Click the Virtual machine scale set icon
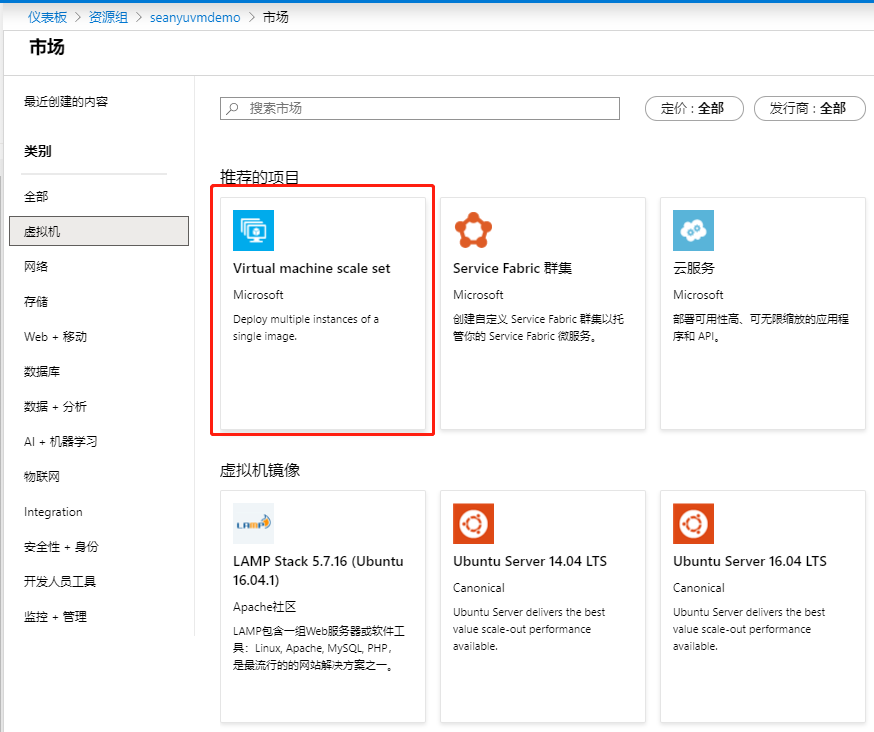The image size is (874, 732). [x=253, y=230]
